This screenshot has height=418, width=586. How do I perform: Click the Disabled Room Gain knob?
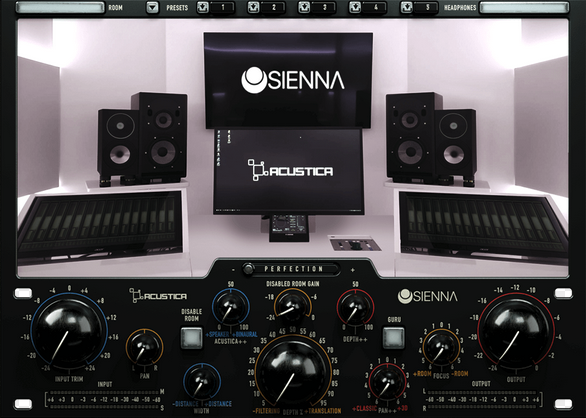tap(292, 308)
